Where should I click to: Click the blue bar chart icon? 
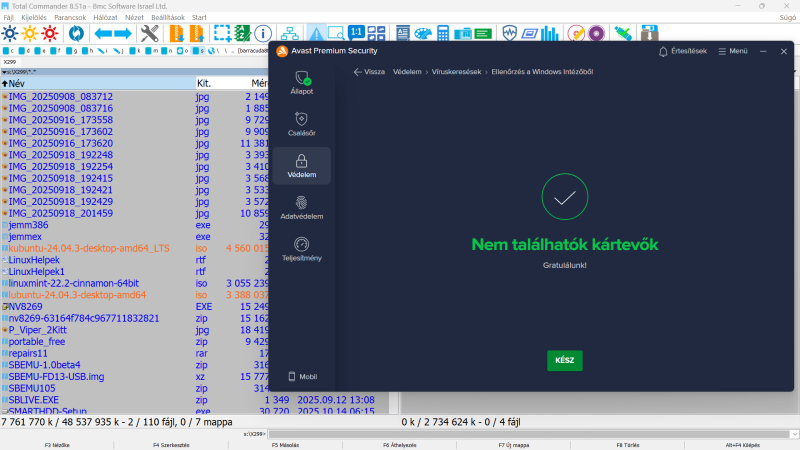[x=549, y=34]
